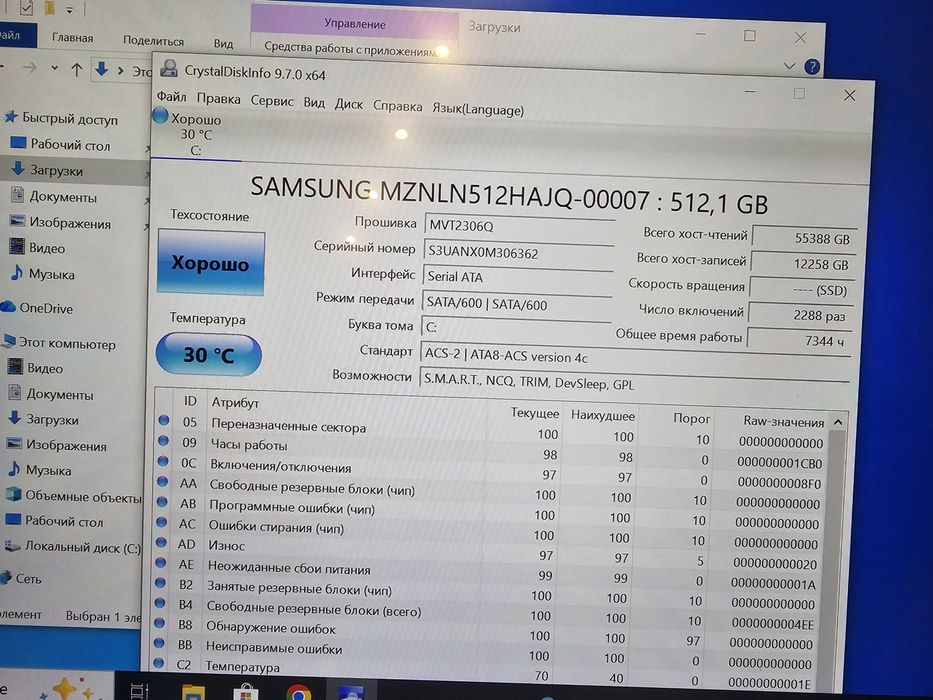Viewport: 933px width, 700px height.
Task: Click the total host writes value 12258 GB
Action: 803,264
